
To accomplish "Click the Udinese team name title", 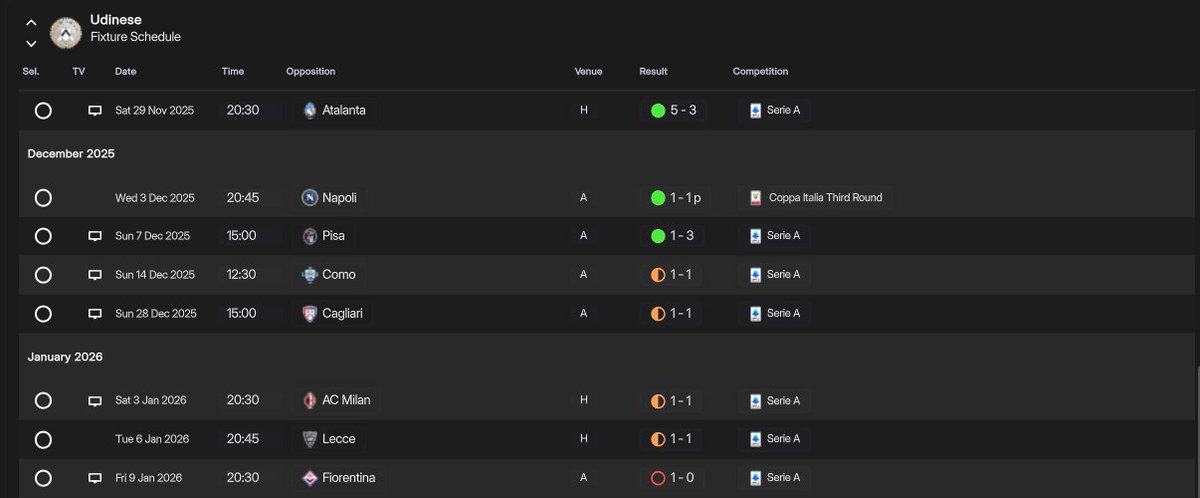I will pyautogui.click(x=116, y=20).
